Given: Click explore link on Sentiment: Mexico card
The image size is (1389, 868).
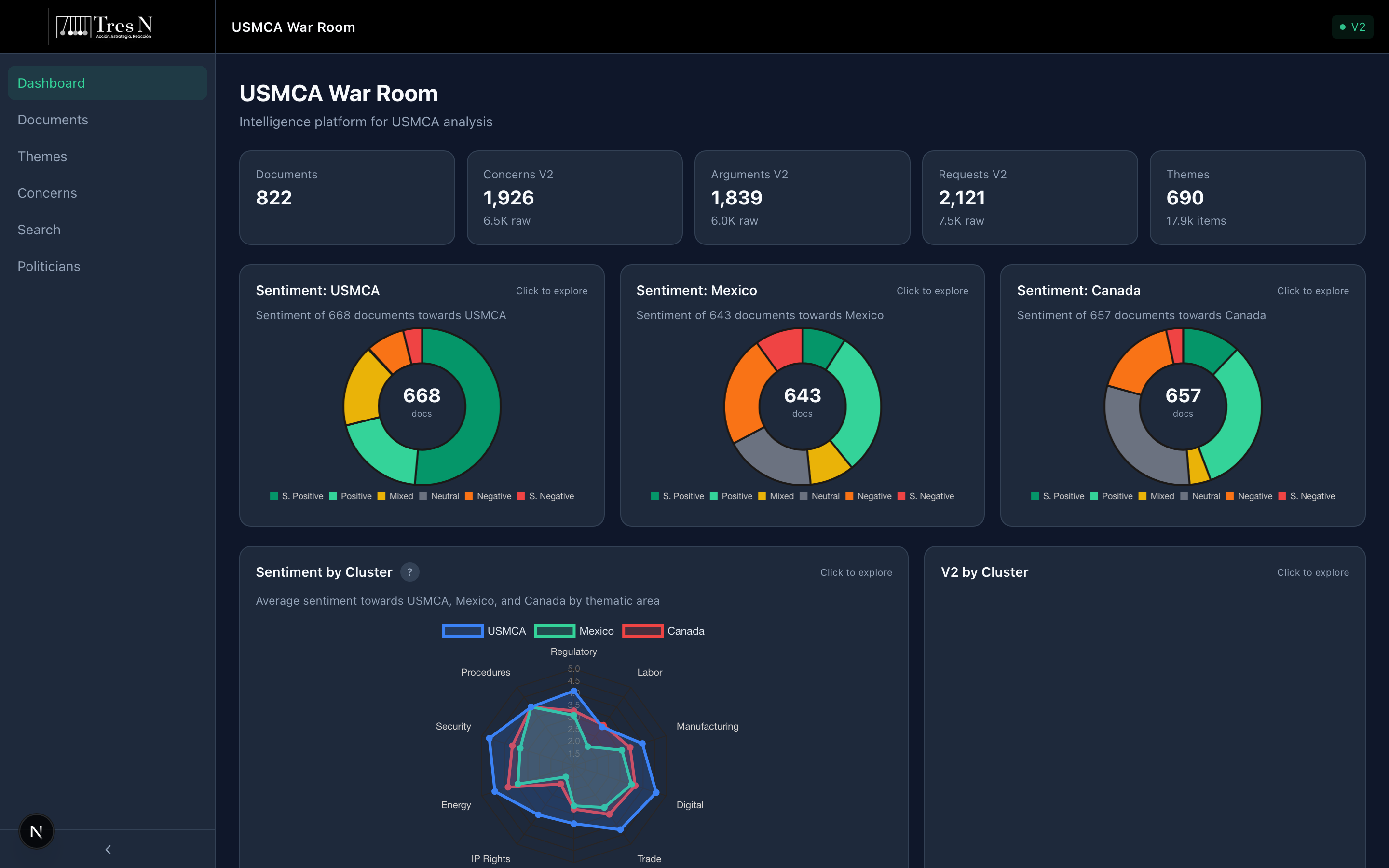Looking at the screenshot, I should click(x=932, y=291).
